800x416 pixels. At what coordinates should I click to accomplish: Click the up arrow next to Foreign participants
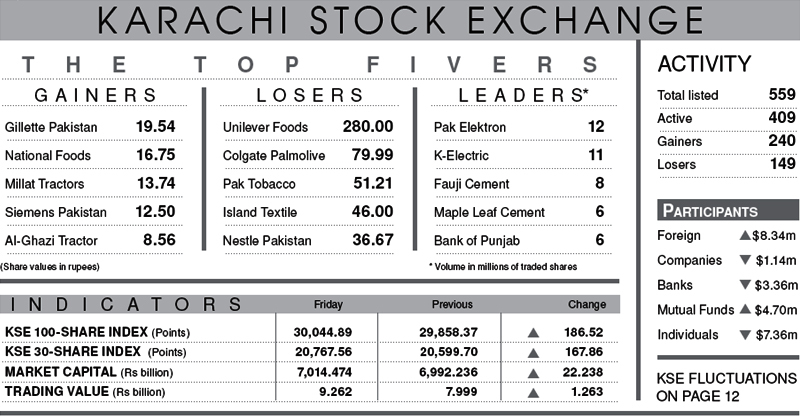[x=744, y=236]
